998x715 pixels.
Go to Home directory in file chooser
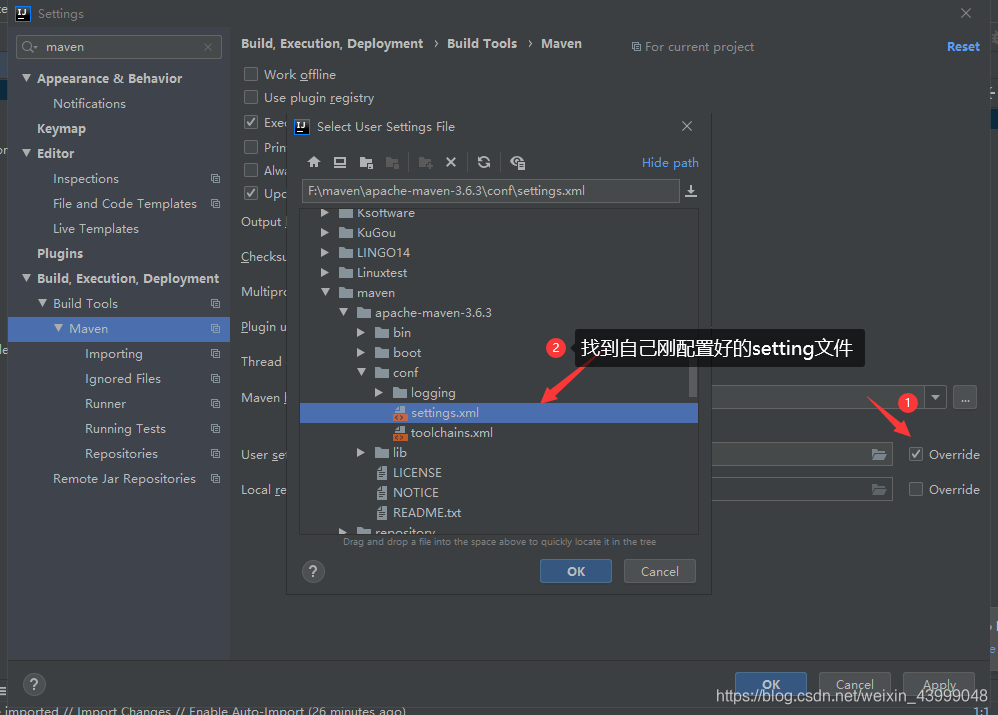click(x=314, y=162)
